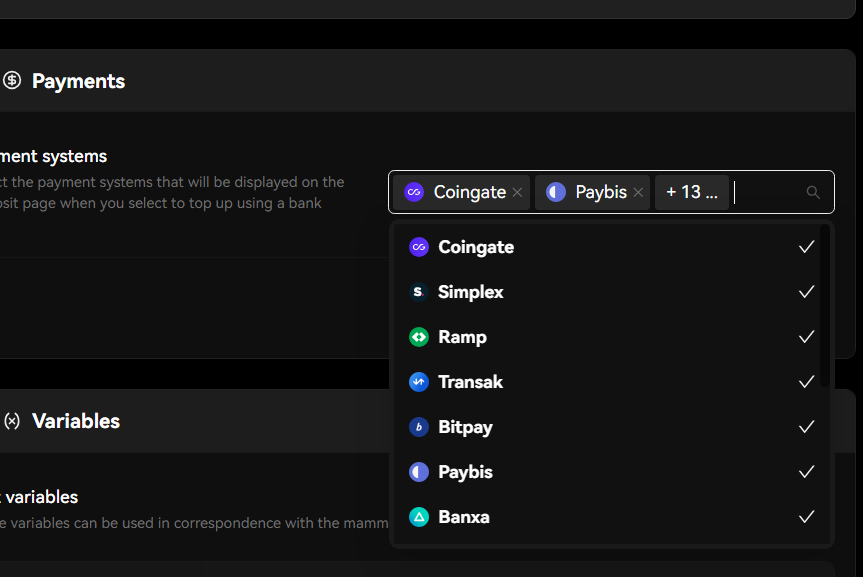Click the Variables section header

75,421
